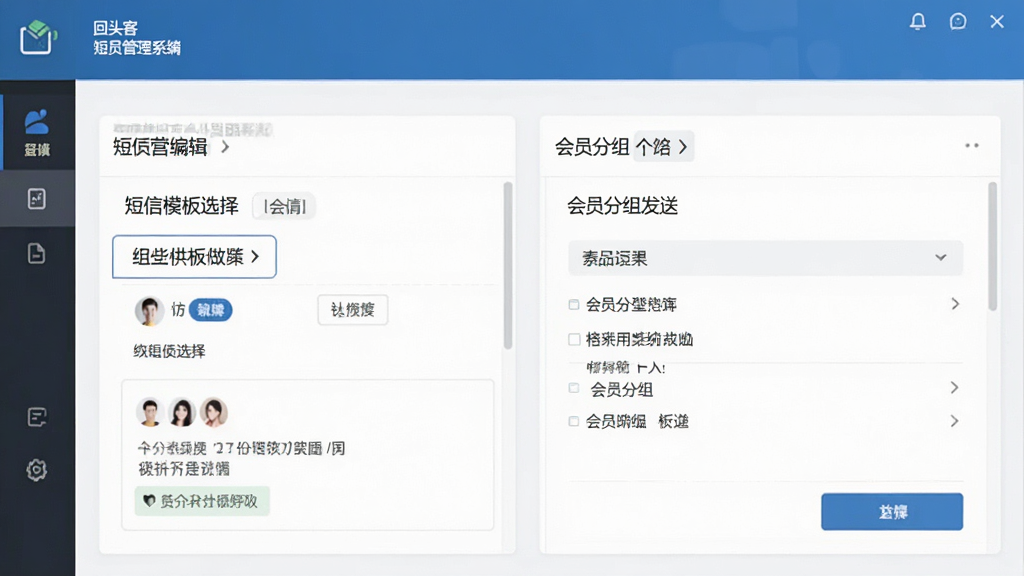This screenshot has width=1024, height=576.
Task: Open the 个络 selector beside 会员分组
Action: [664, 146]
